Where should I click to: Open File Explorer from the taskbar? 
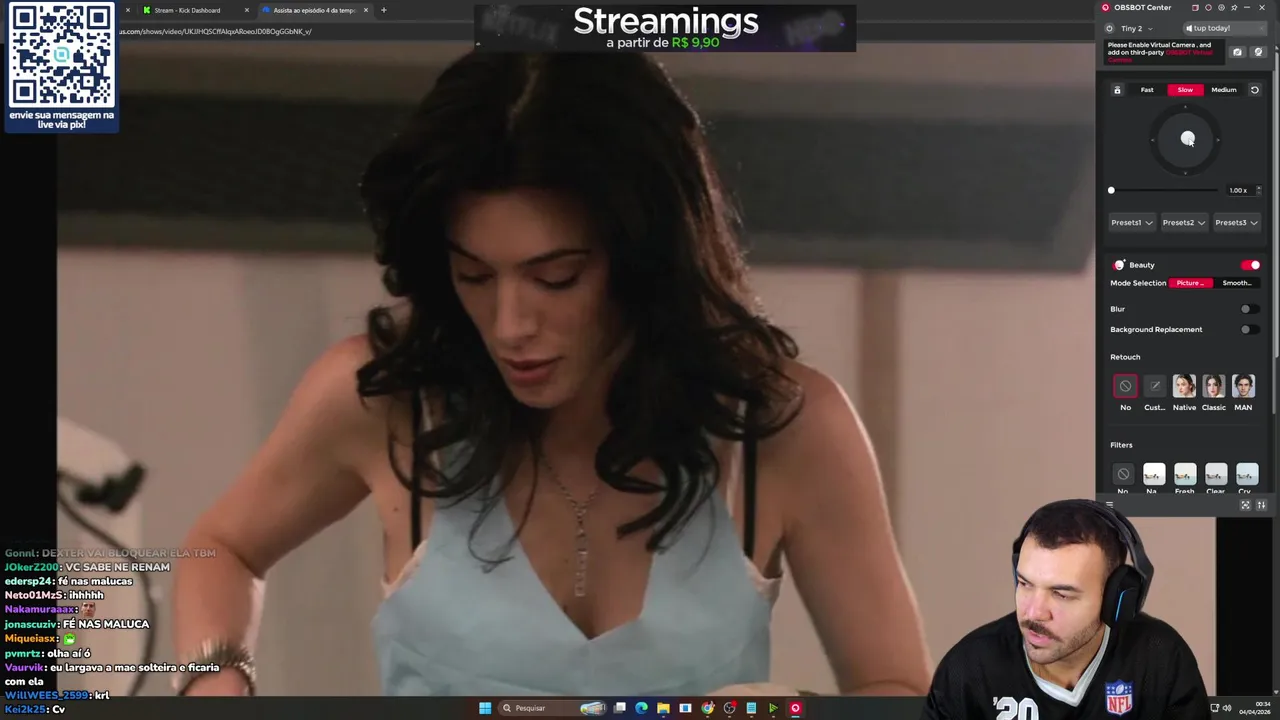pos(663,708)
